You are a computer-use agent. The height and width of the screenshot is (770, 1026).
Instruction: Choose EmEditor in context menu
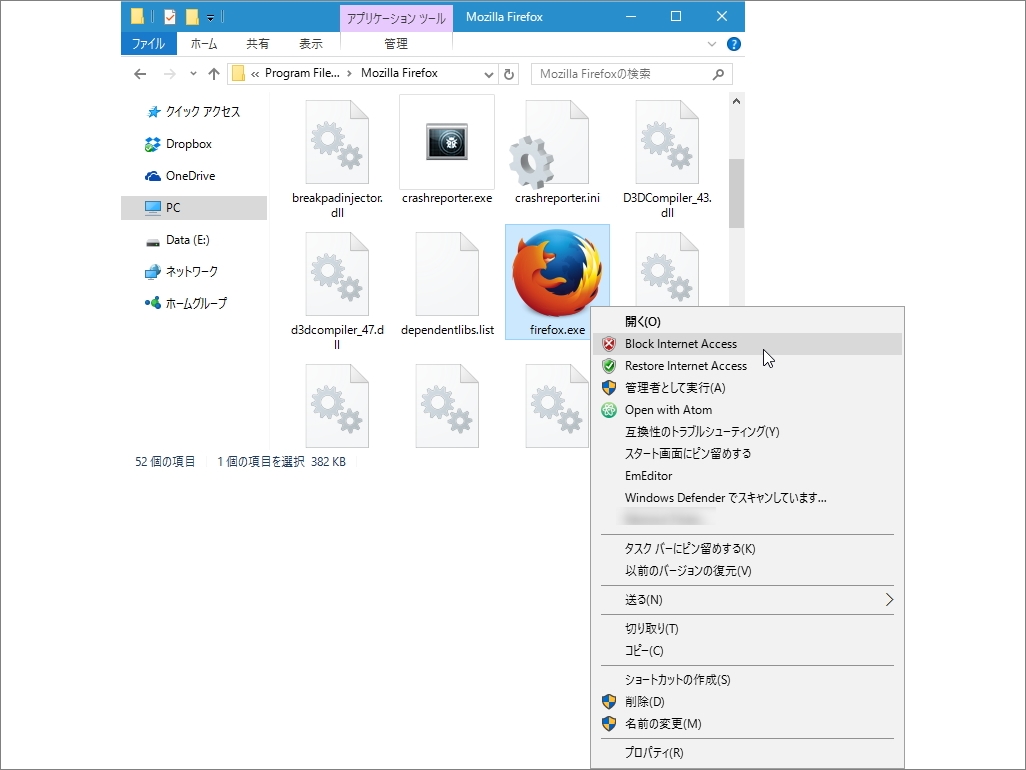coord(747,476)
